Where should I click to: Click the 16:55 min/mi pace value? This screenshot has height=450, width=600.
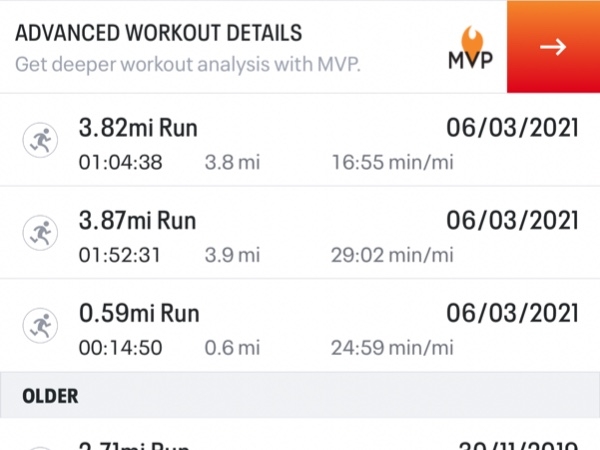[392, 162]
